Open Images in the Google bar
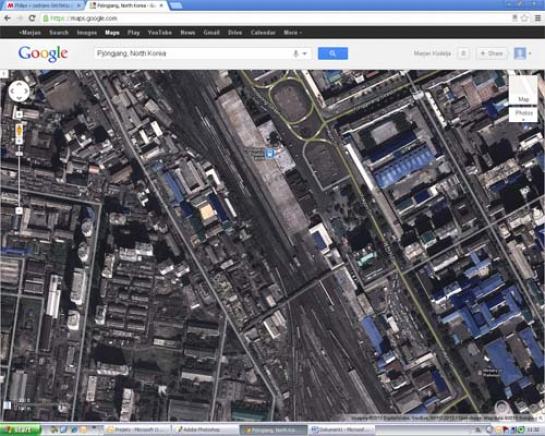 (87, 33)
